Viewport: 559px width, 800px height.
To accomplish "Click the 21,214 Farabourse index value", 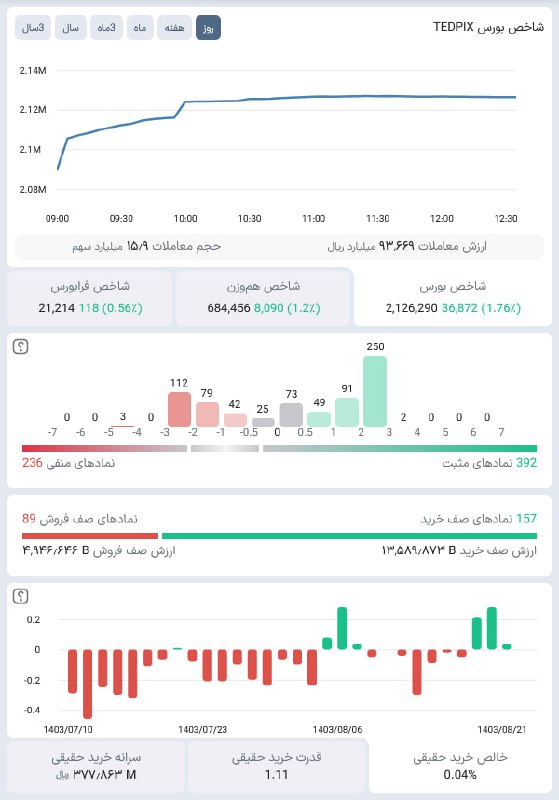I will click(57, 308).
